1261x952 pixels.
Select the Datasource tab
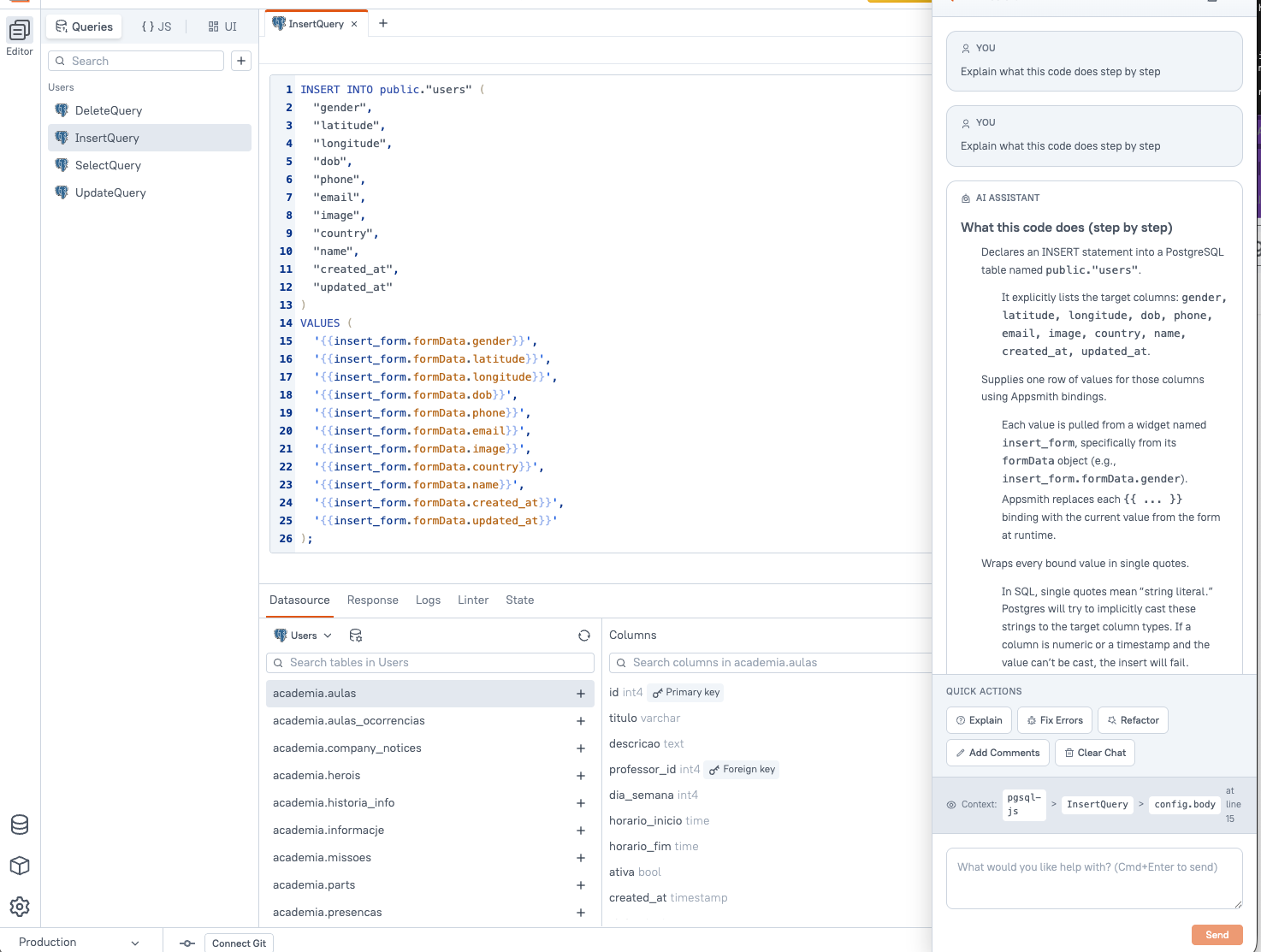(299, 600)
